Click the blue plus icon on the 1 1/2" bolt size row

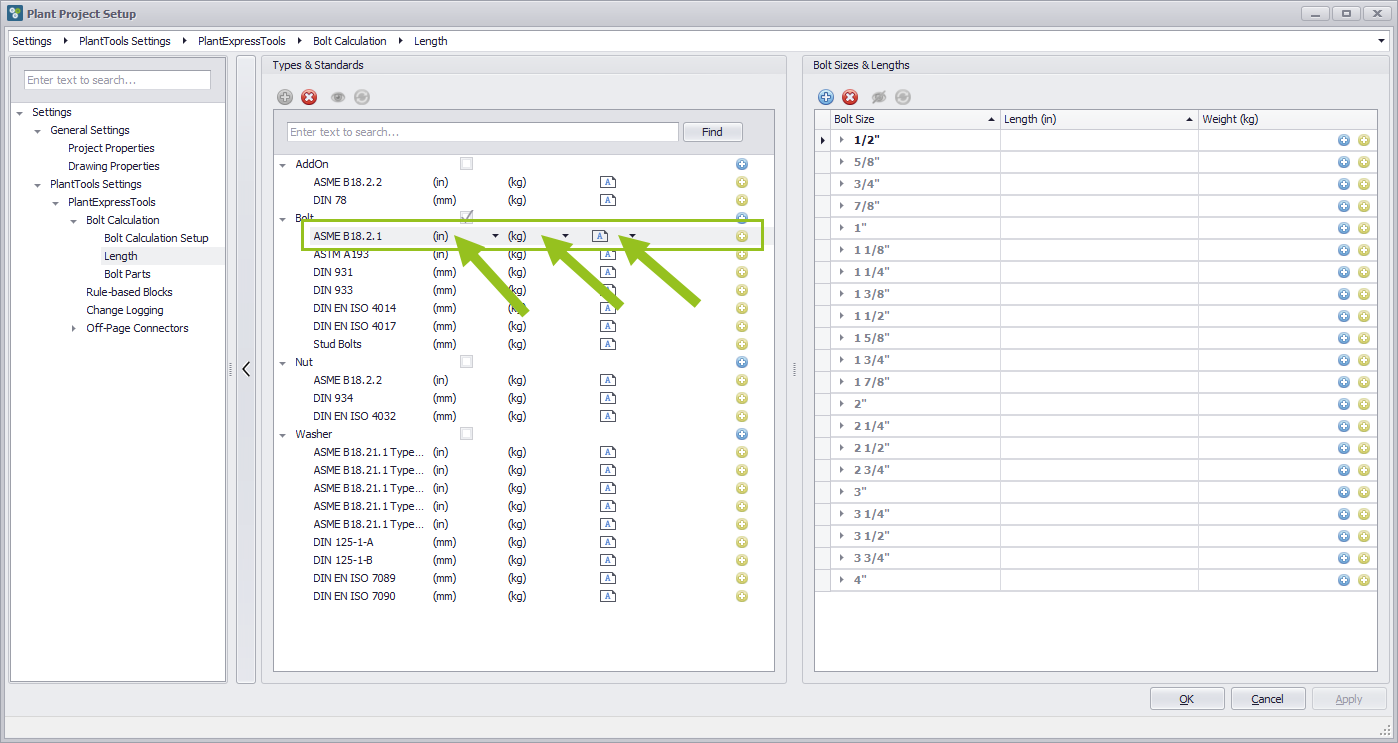[x=1344, y=316]
